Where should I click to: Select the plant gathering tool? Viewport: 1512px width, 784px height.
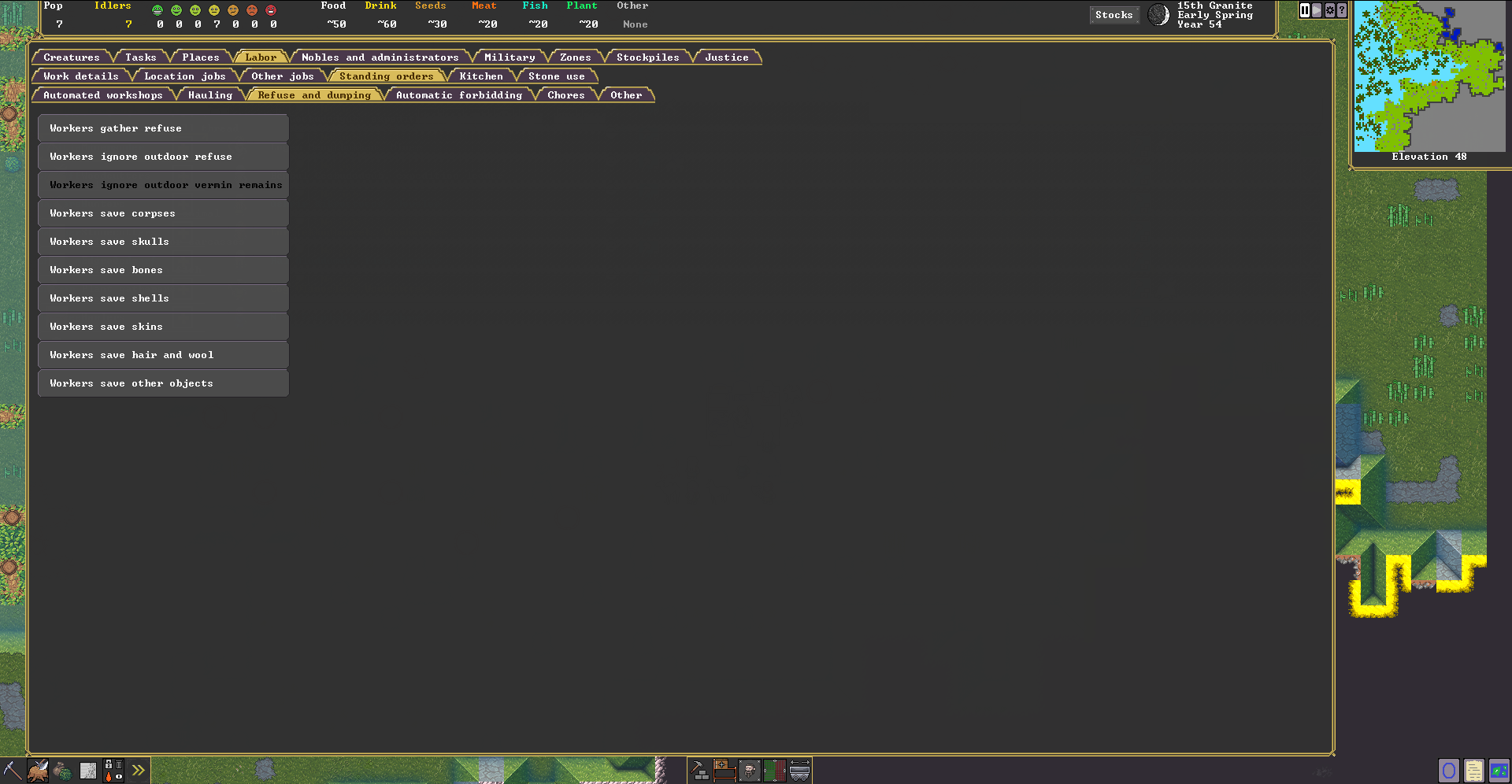tap(63, 771)
